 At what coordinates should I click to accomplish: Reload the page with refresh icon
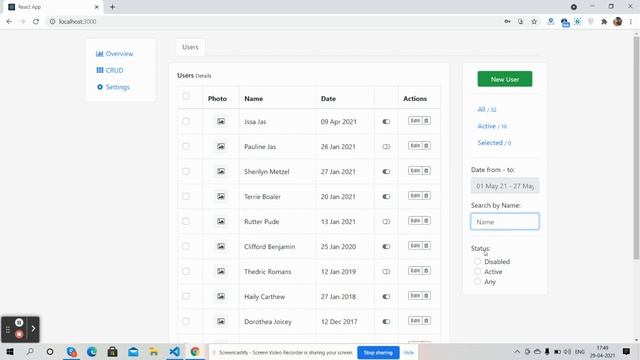(36, 22)
